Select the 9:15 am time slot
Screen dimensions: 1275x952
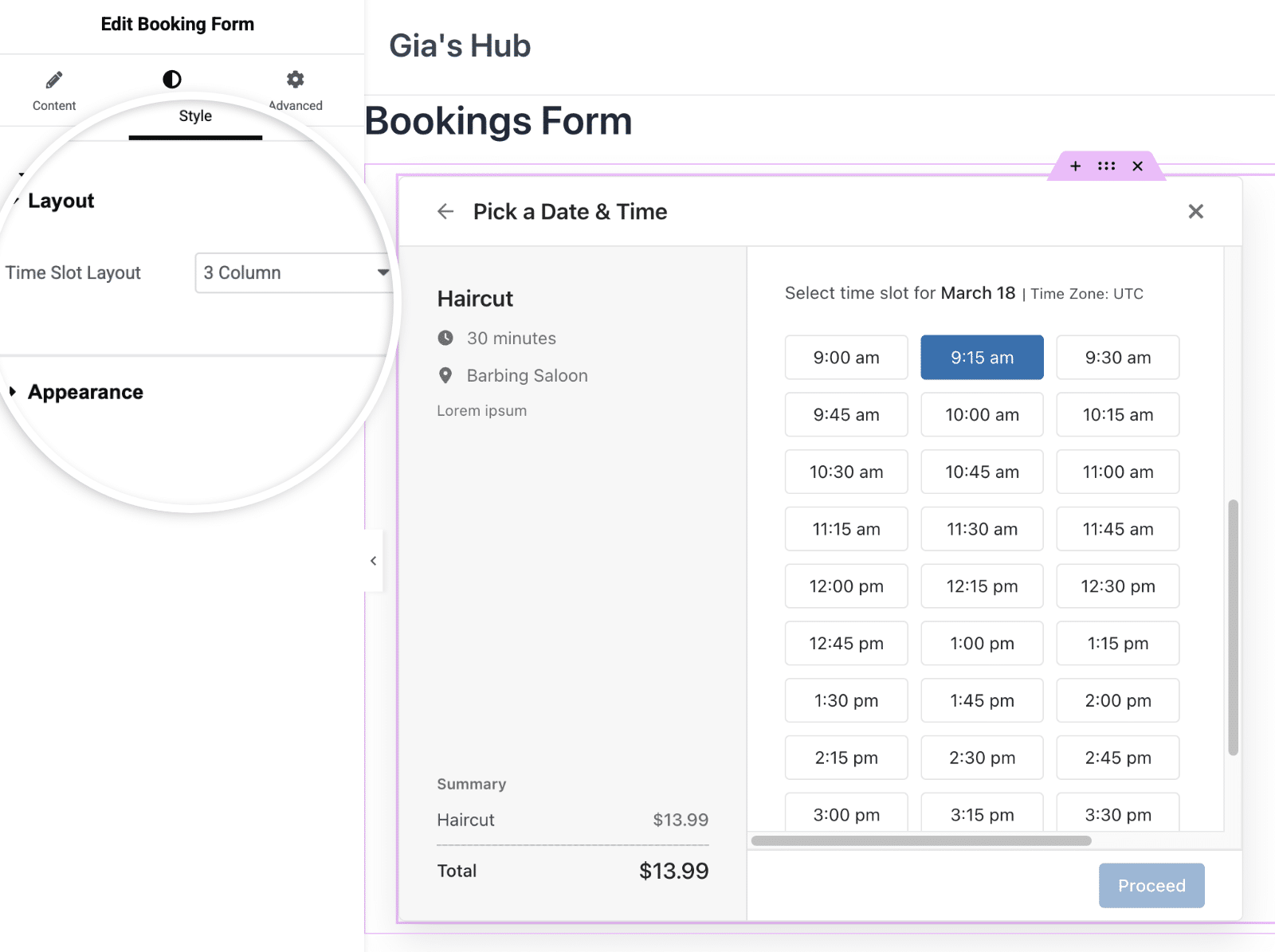(982, 357)
